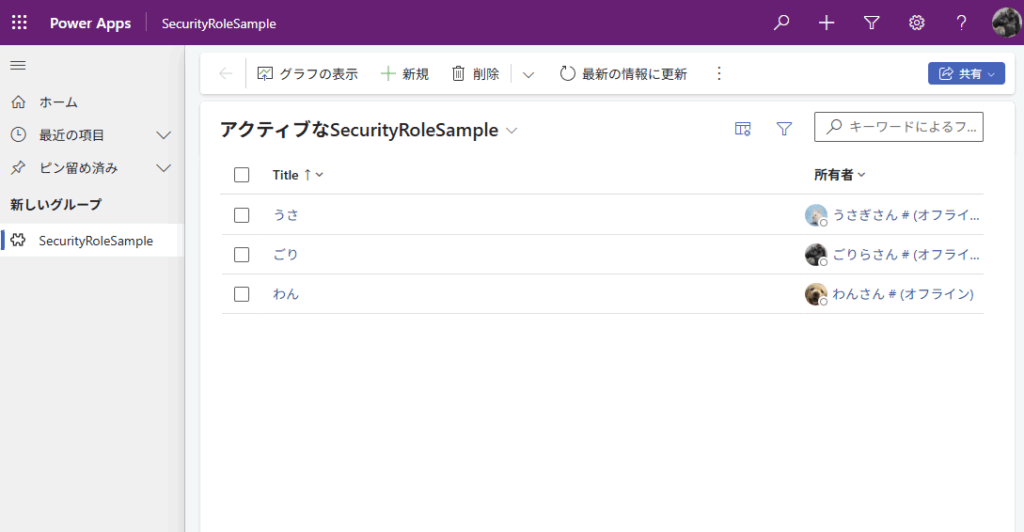Click the search magnifier in header
The width and height of the screenshot is (1024, 532).
point(782,23)
